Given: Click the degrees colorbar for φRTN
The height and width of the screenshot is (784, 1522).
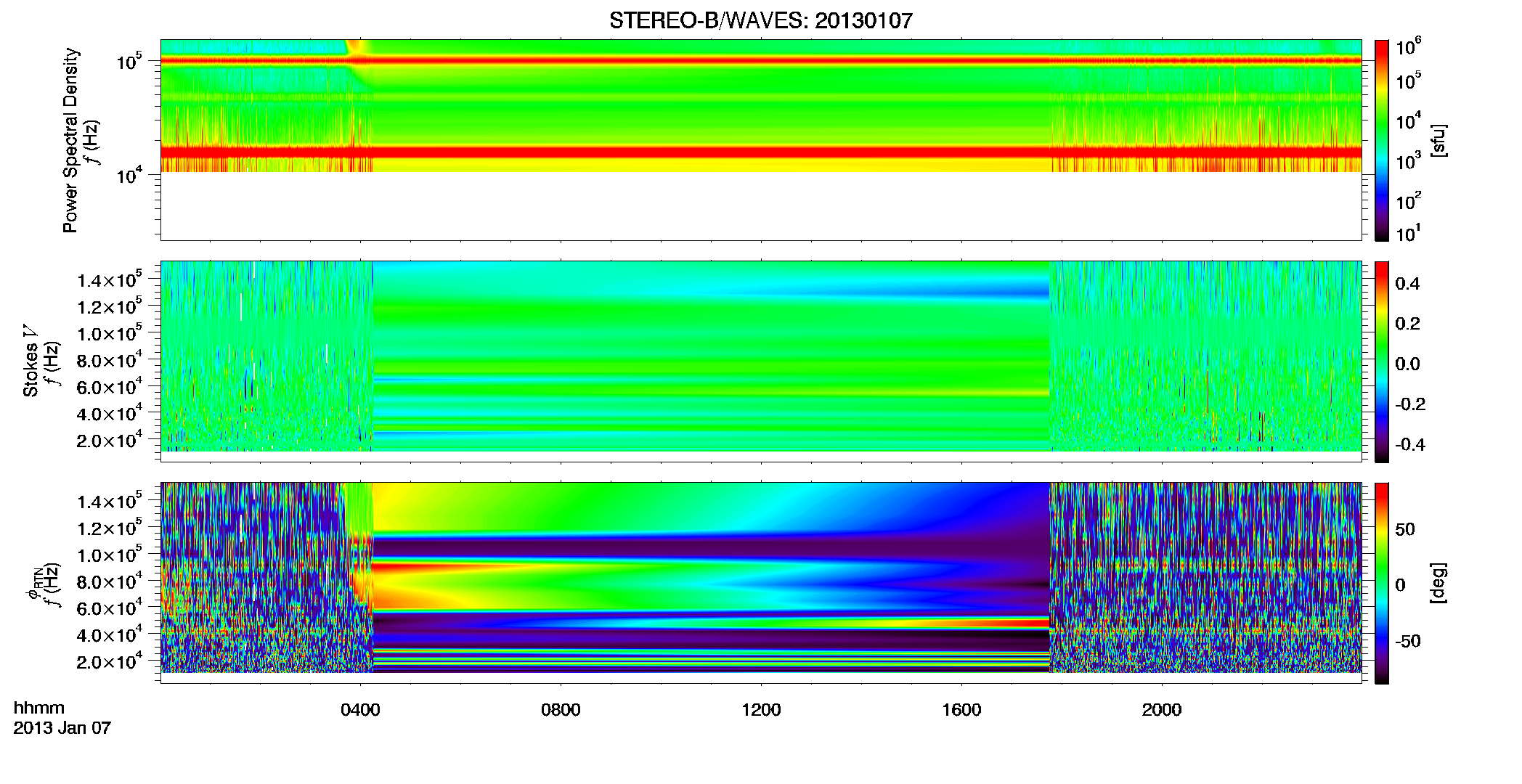Looking at the screenshot, I should [x=1382, y=582].
